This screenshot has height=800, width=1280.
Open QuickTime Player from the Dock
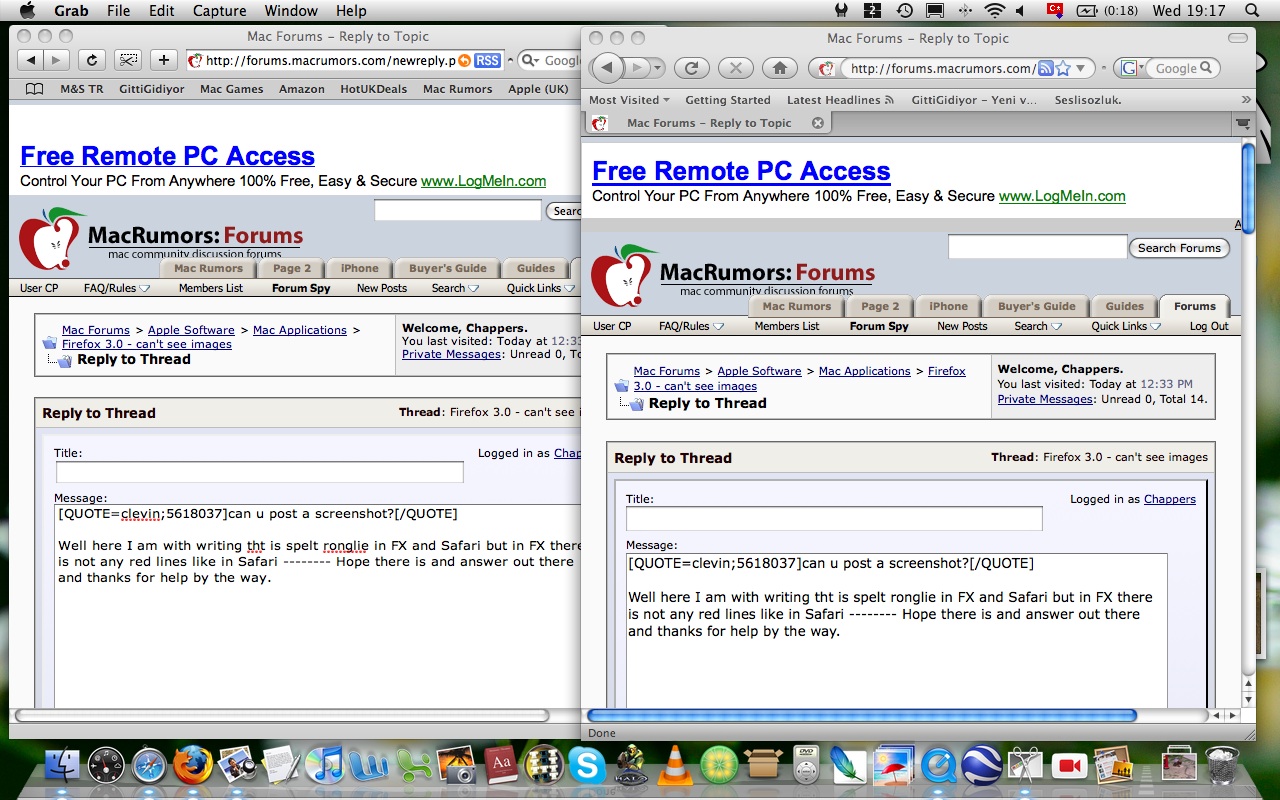pos(939,766)
